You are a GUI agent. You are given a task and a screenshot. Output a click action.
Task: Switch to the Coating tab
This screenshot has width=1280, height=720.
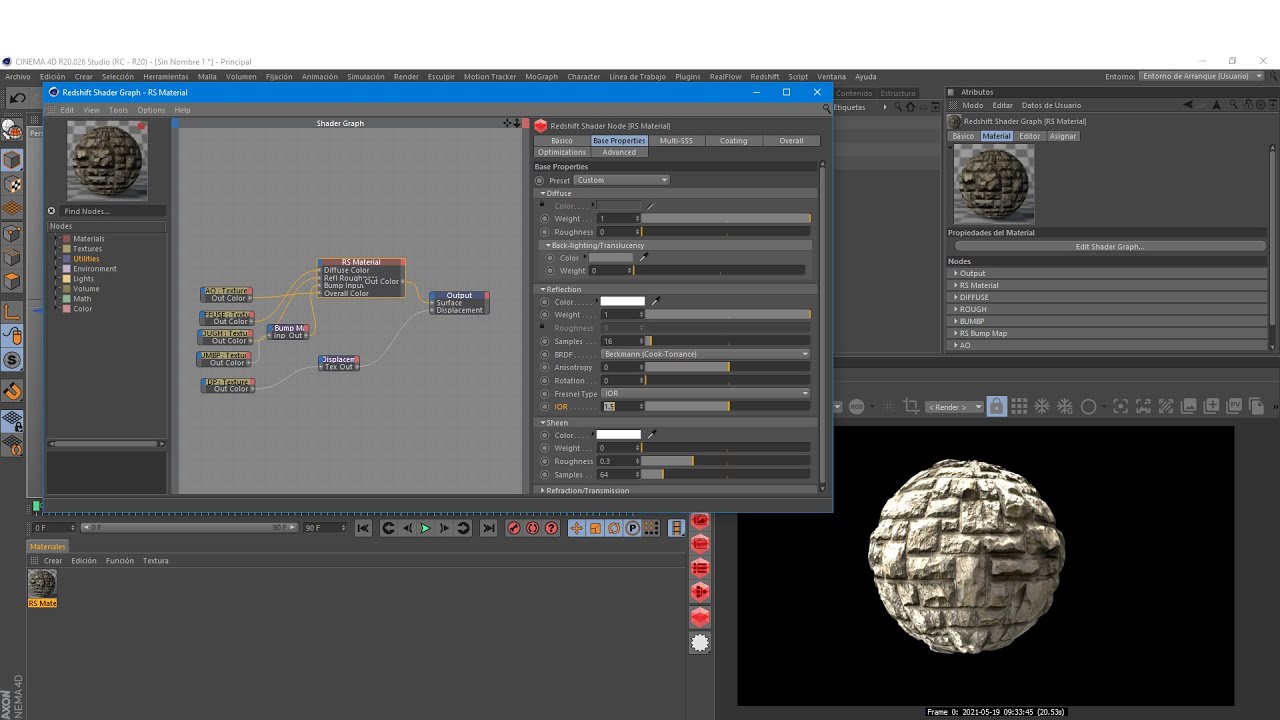click(733, 141)
